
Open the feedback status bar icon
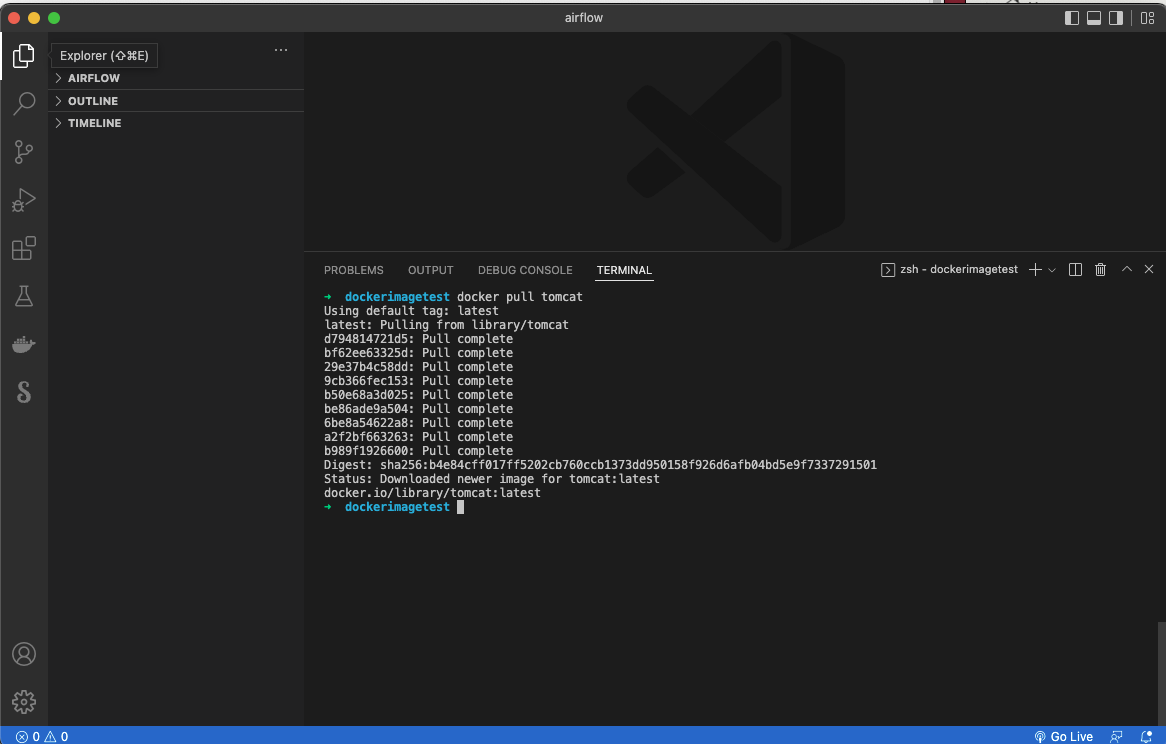pos(1115,737)
